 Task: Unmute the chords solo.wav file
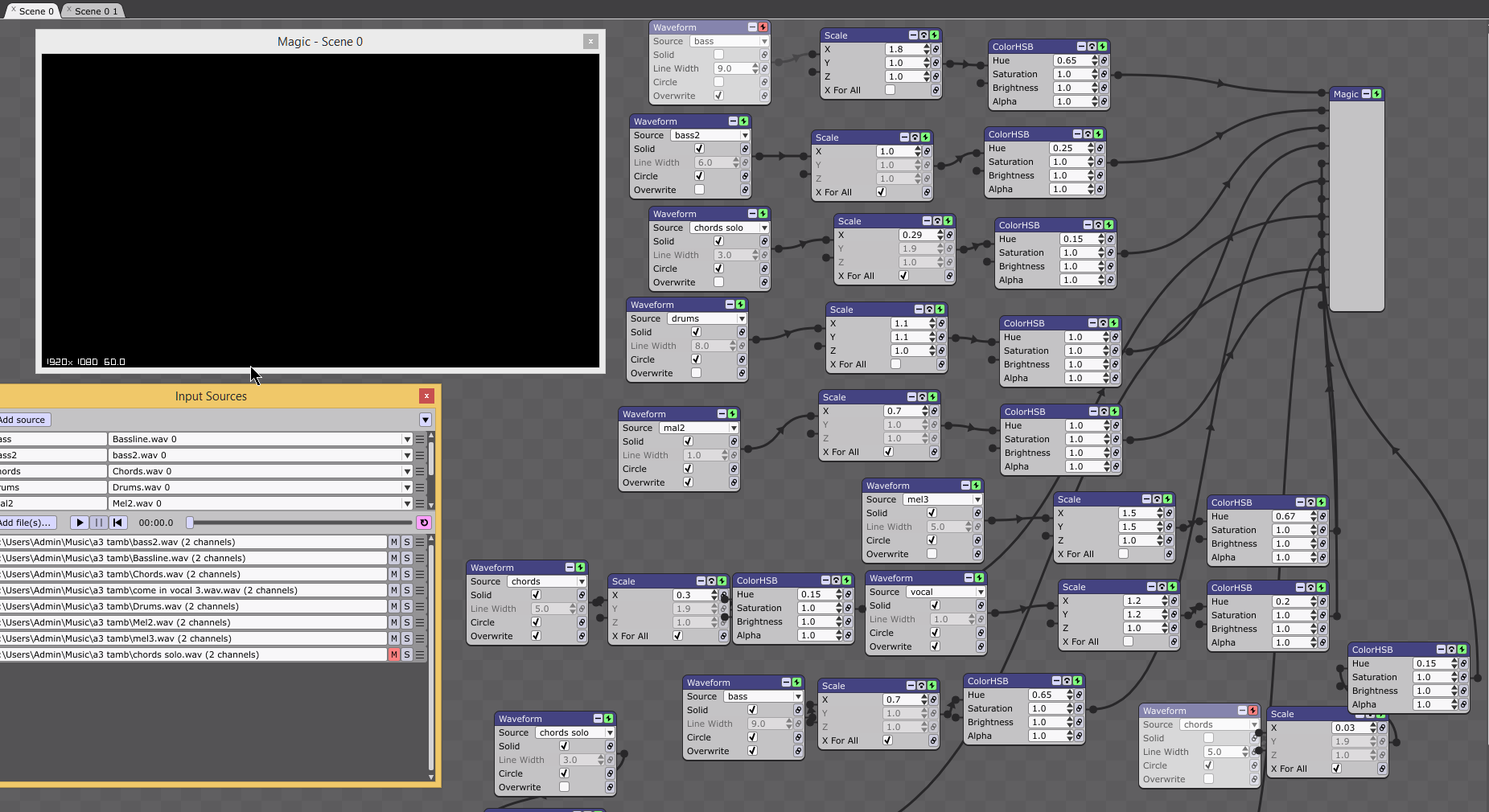(394, 654)
